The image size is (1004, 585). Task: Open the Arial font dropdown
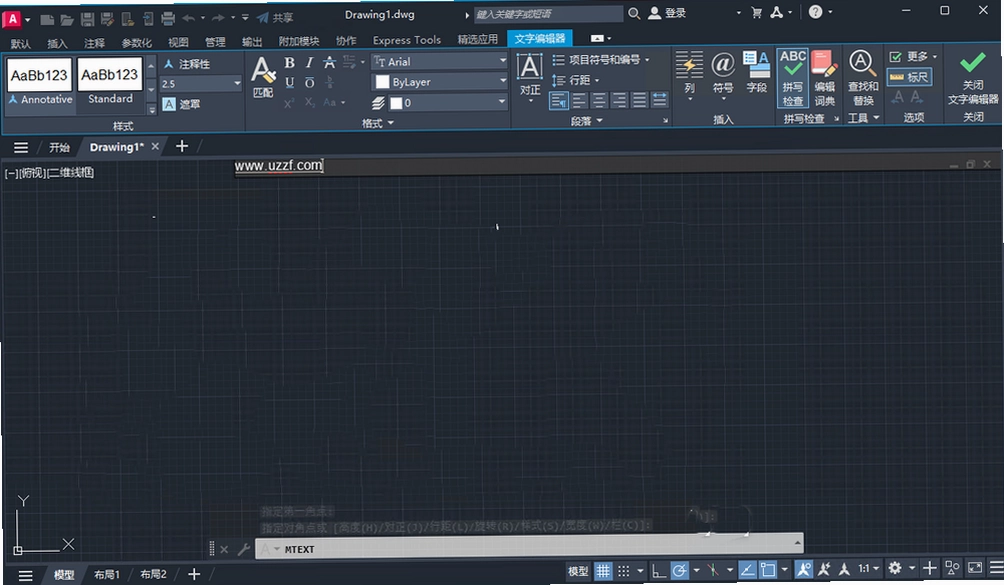[439, 61]
